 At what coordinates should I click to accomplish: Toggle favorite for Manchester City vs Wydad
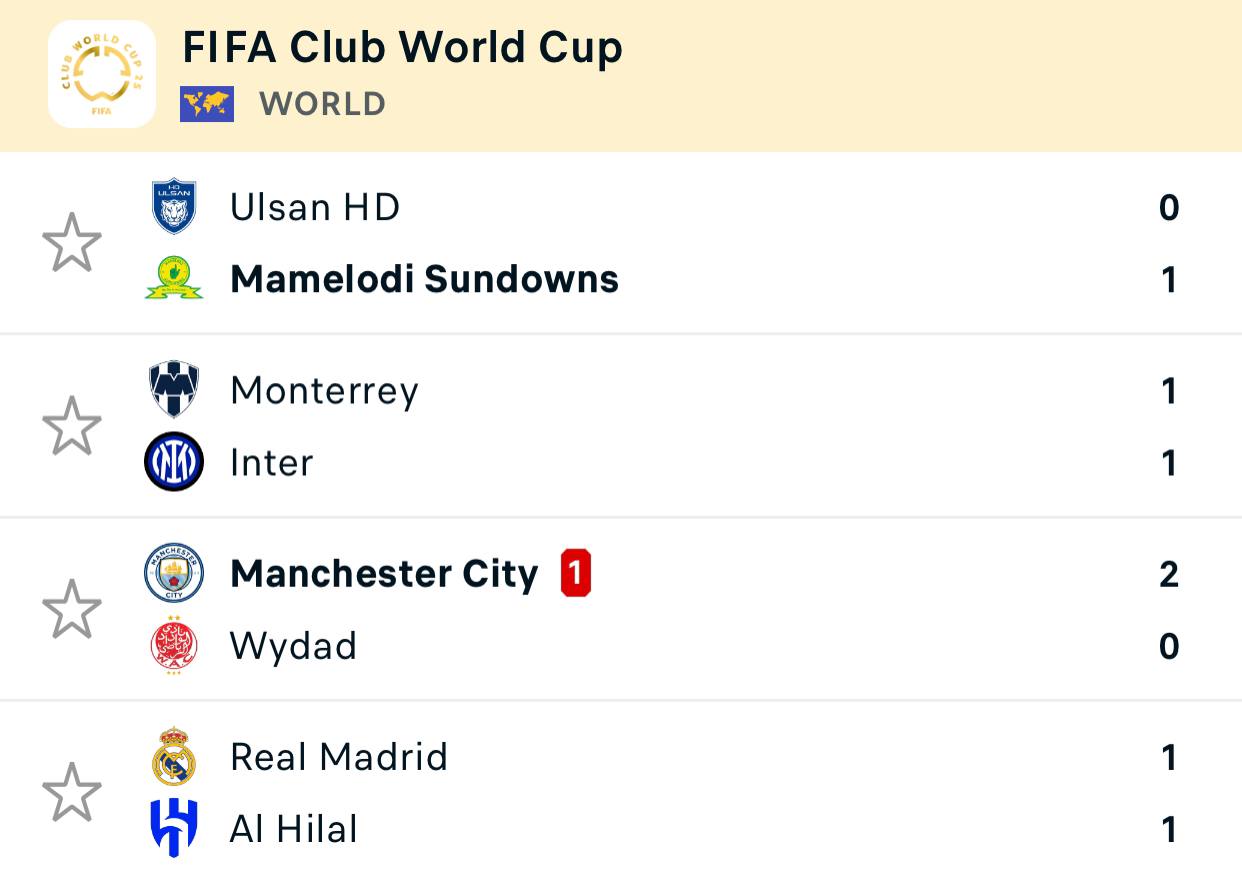point(72,609)
